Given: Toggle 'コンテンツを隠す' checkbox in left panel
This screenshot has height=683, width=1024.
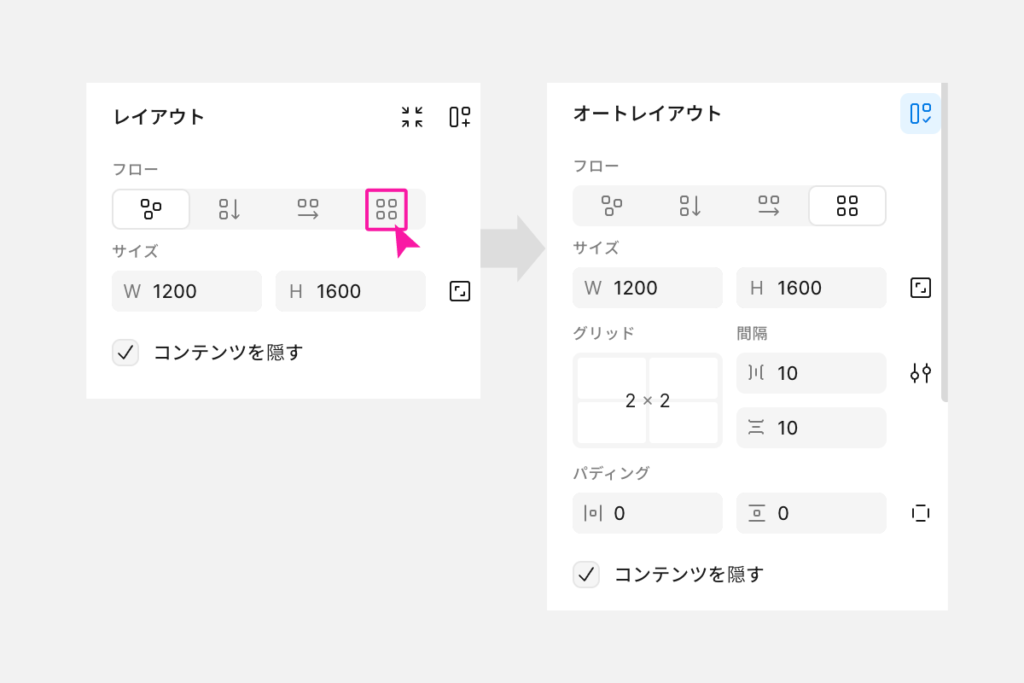Looking at the screenshot, I should point(125,353).
